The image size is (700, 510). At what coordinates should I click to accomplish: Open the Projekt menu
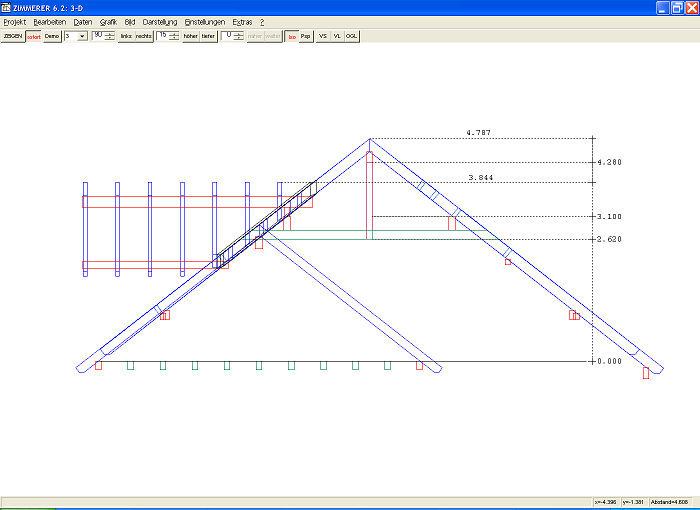[x=15, y=21]
